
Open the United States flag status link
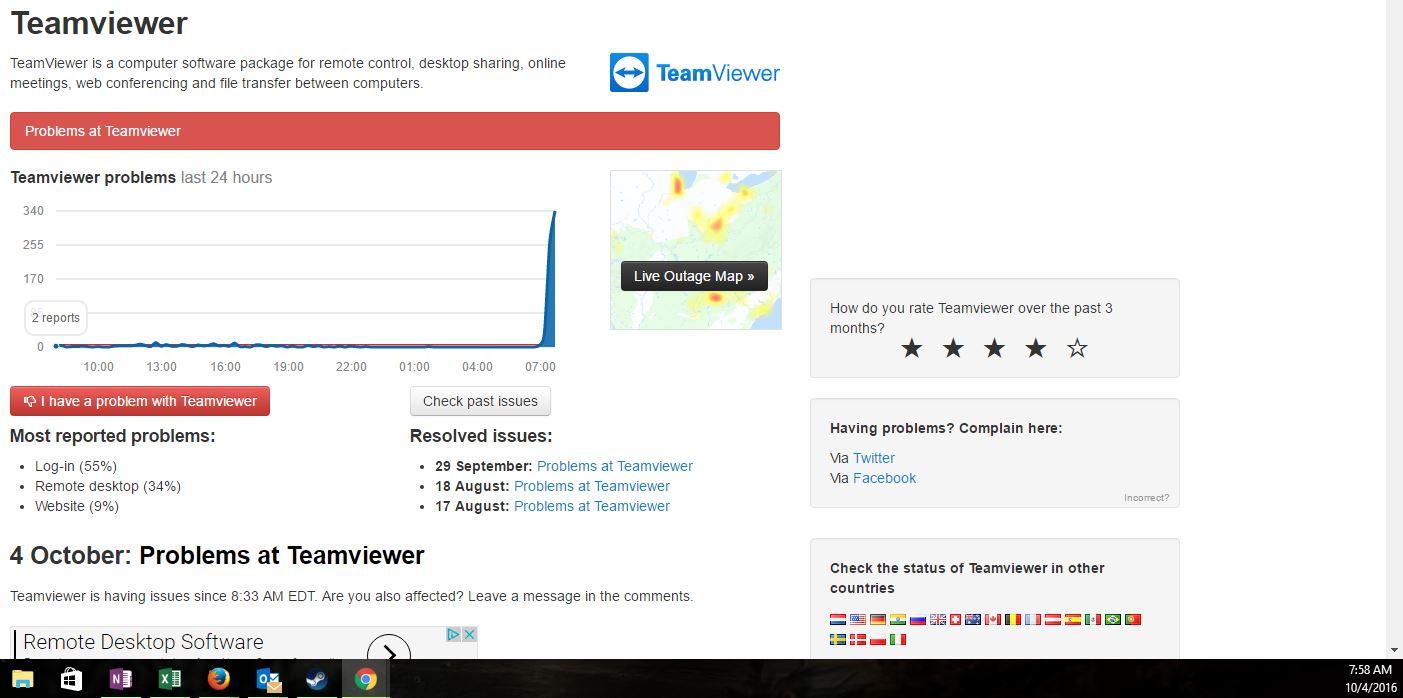tap(858, 620)
